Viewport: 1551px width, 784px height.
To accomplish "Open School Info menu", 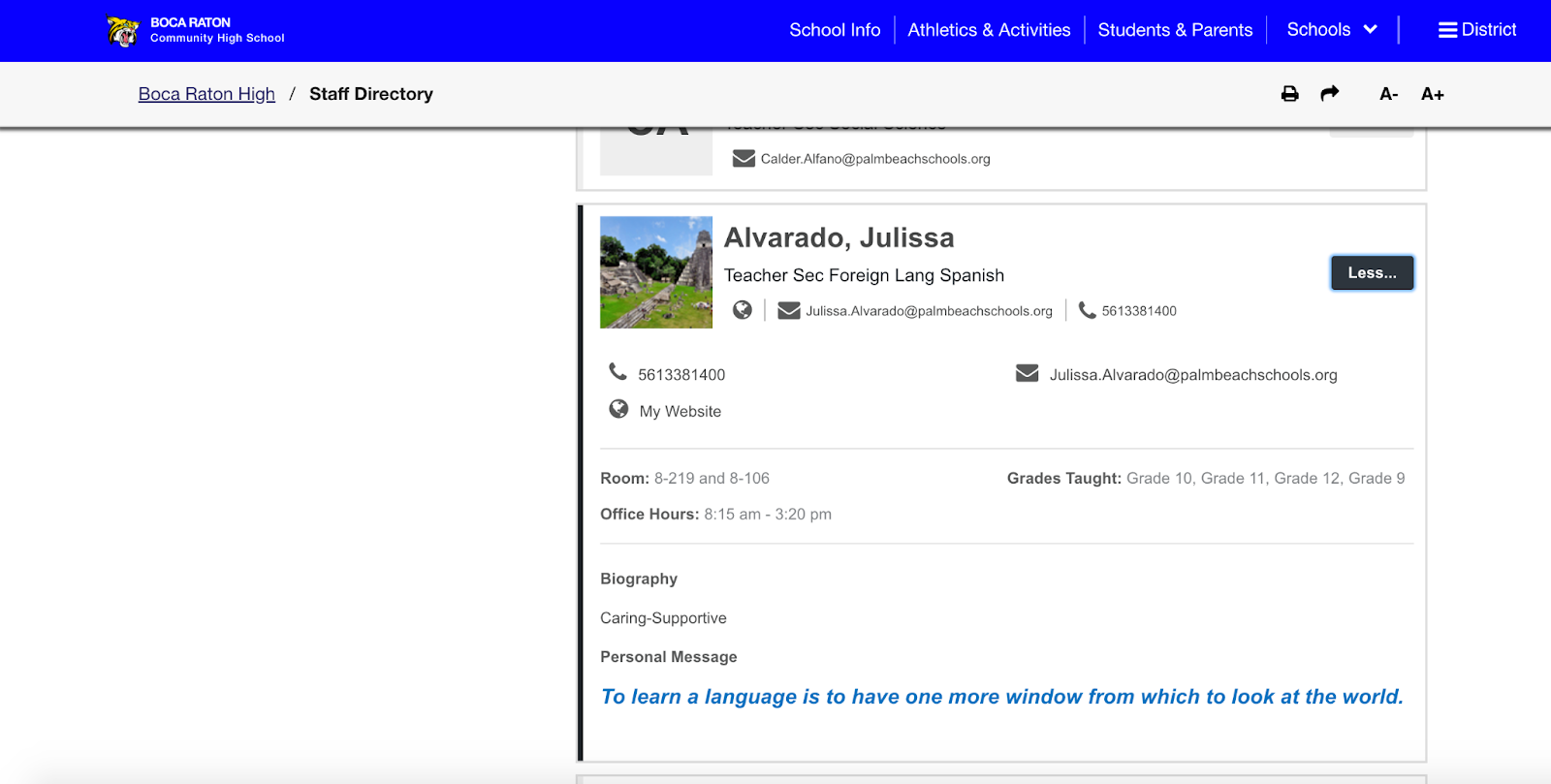I will click(x=835, y=30).
